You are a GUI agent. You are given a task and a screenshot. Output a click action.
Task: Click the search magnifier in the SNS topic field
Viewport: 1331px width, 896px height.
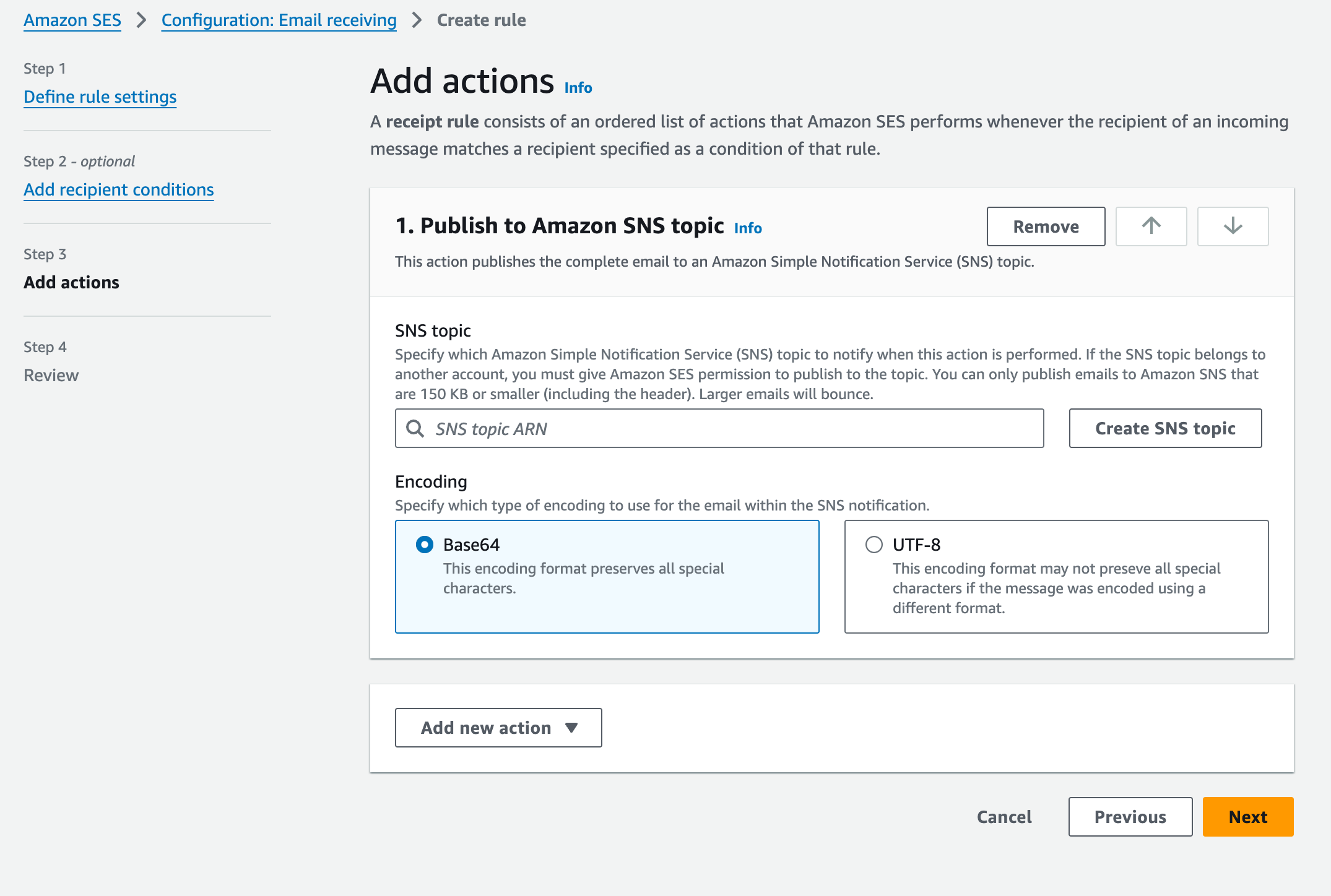click(x=415, y=428)
